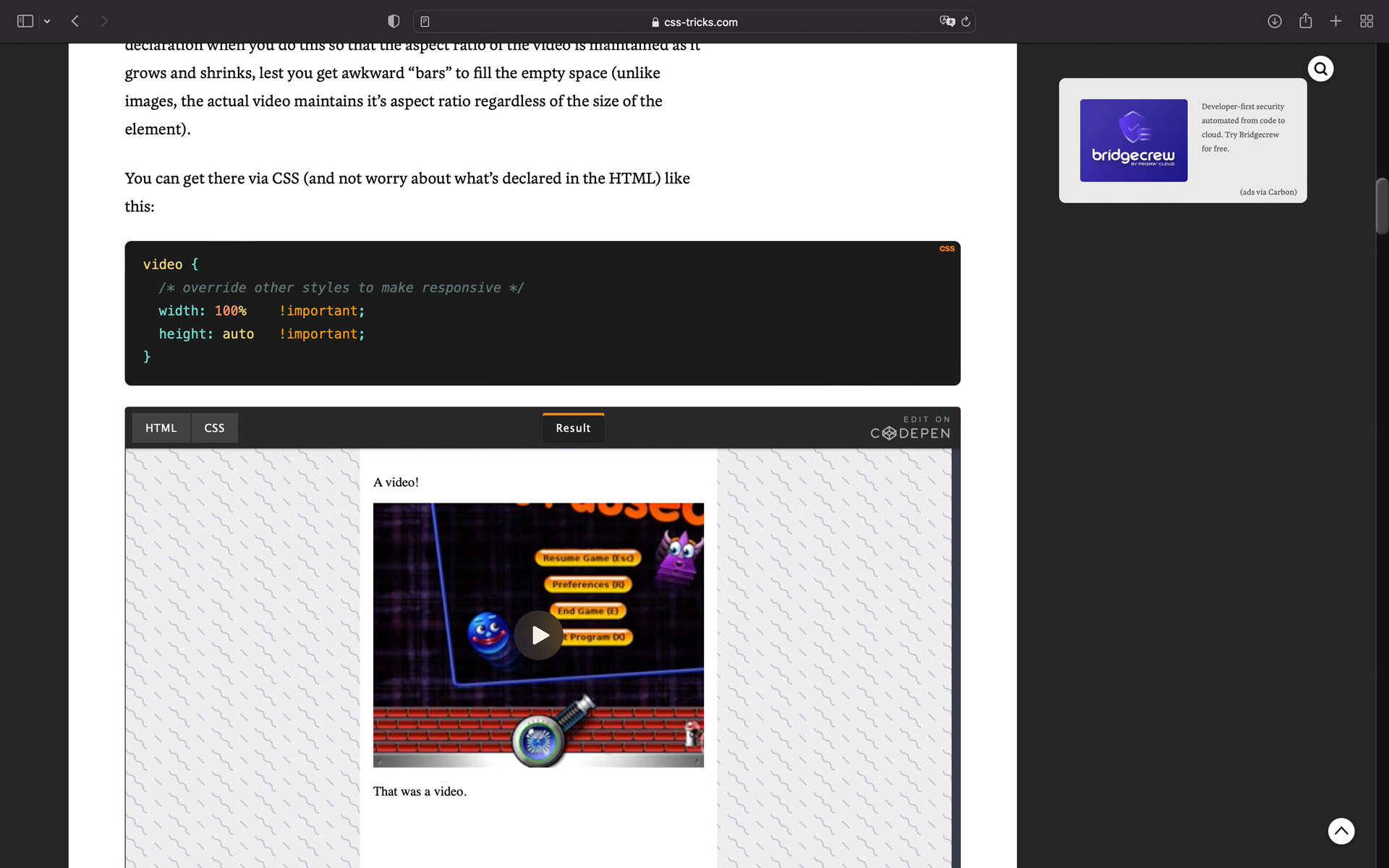Show the downloads list

point(1275,22)
